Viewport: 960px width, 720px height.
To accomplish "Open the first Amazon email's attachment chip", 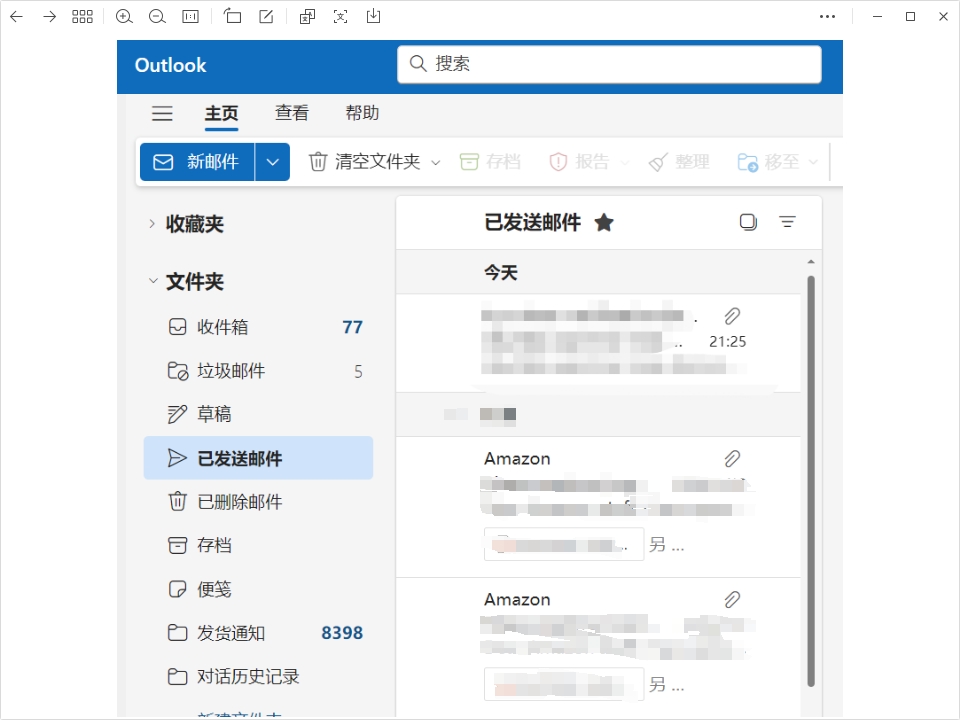I will [564, 544].
